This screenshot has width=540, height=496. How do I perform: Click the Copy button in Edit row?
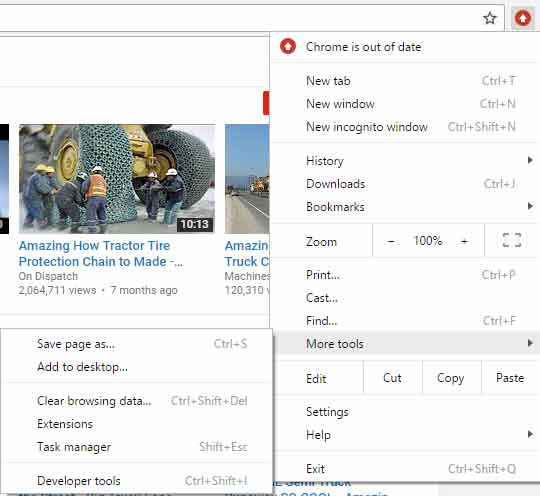(x=451, y=378)
